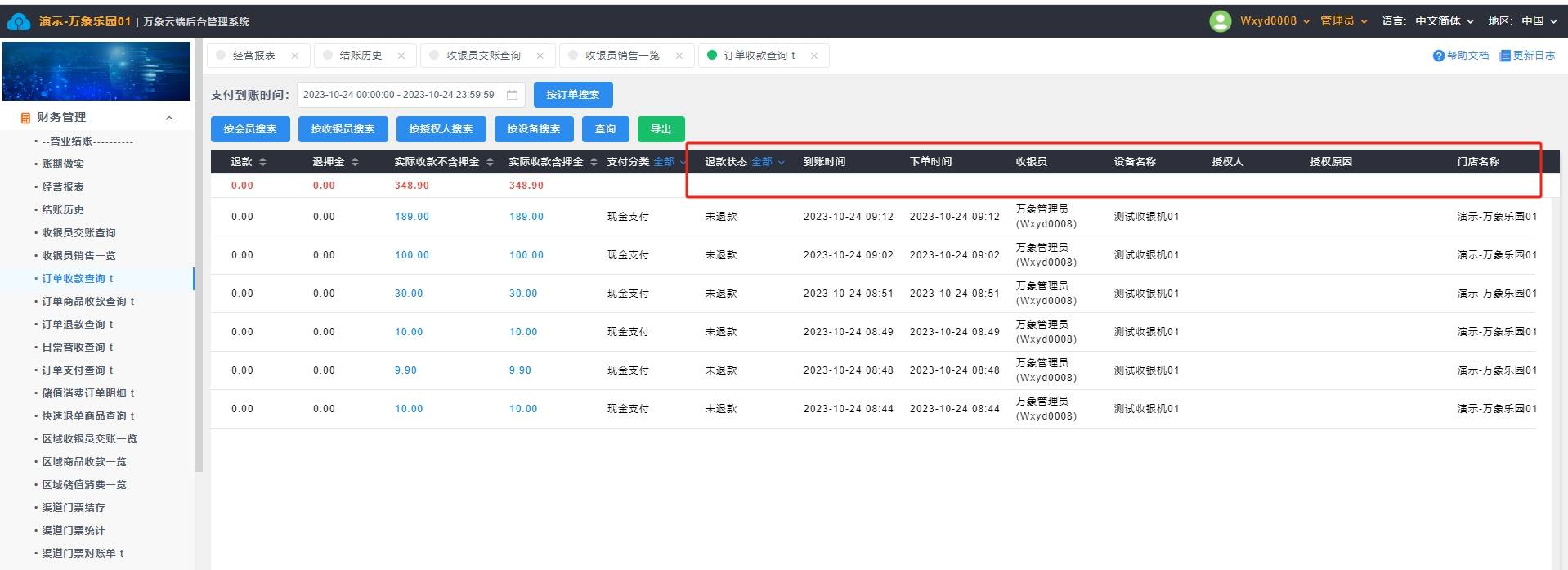
Task: Open the 更新日志 changelog icon
Action: tap(1504, 56)
